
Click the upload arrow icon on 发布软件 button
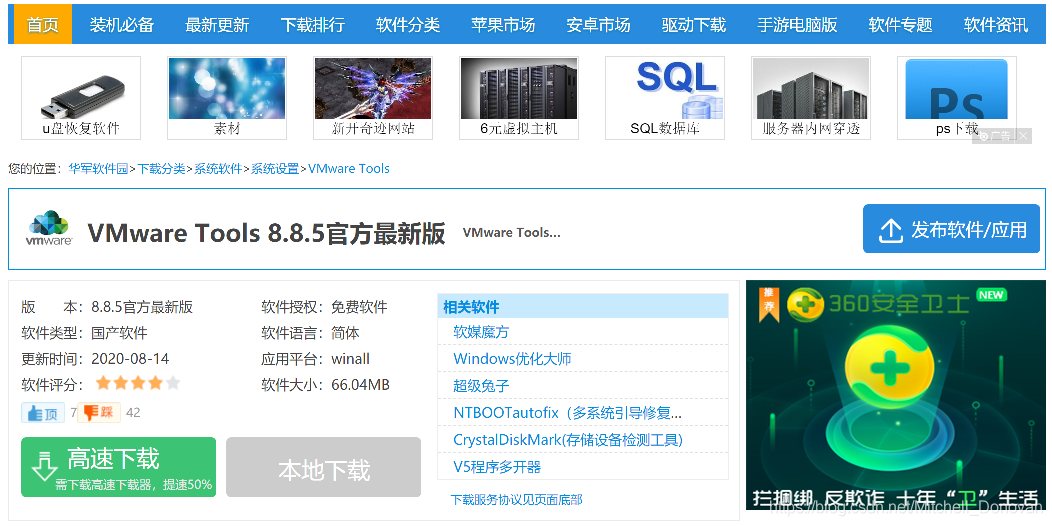[x=890, y=230]
